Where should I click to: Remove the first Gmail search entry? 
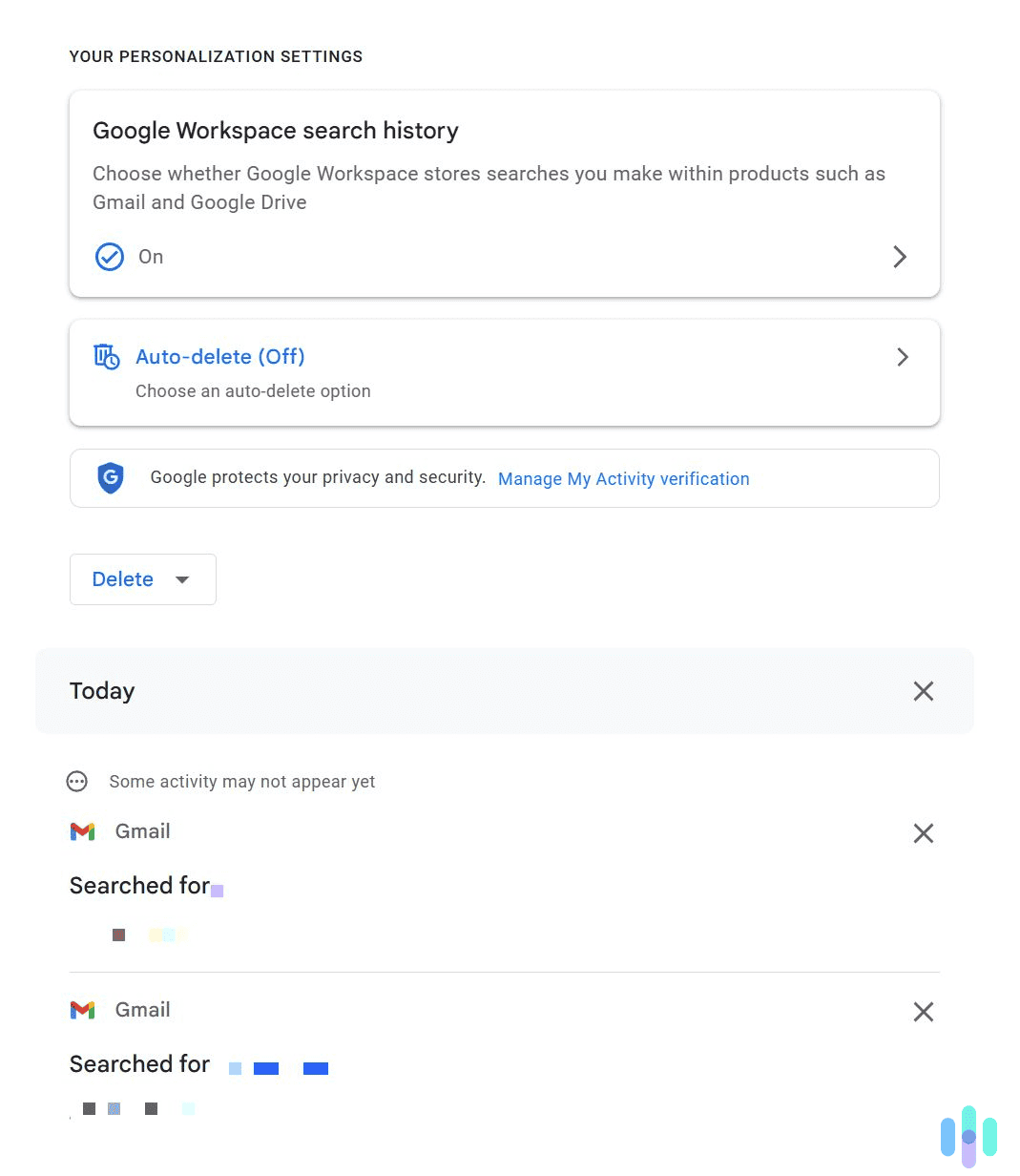pyautogui.click(x=923, y=832)
